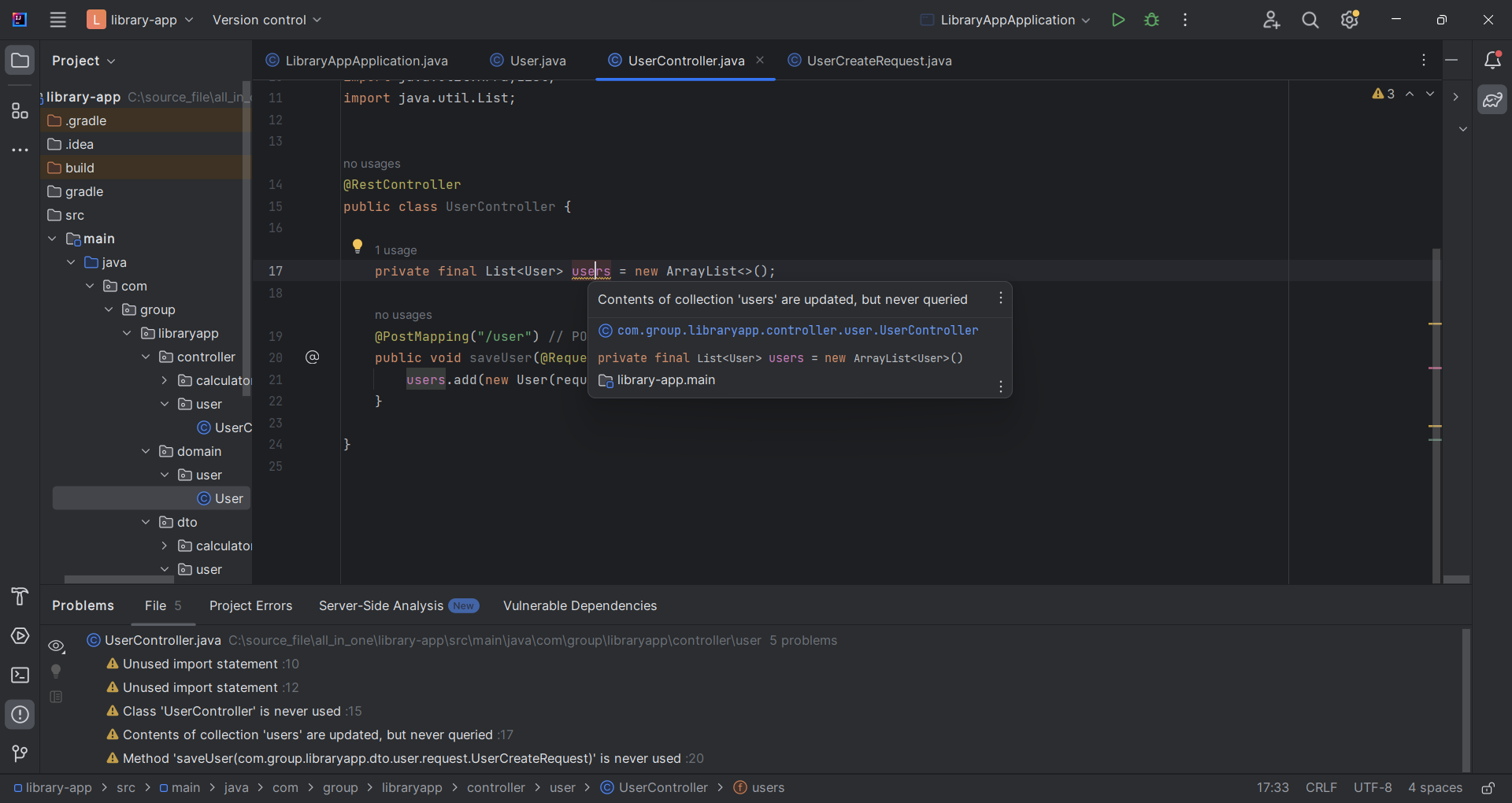Expand the calculator package under controller

(165, 380)
